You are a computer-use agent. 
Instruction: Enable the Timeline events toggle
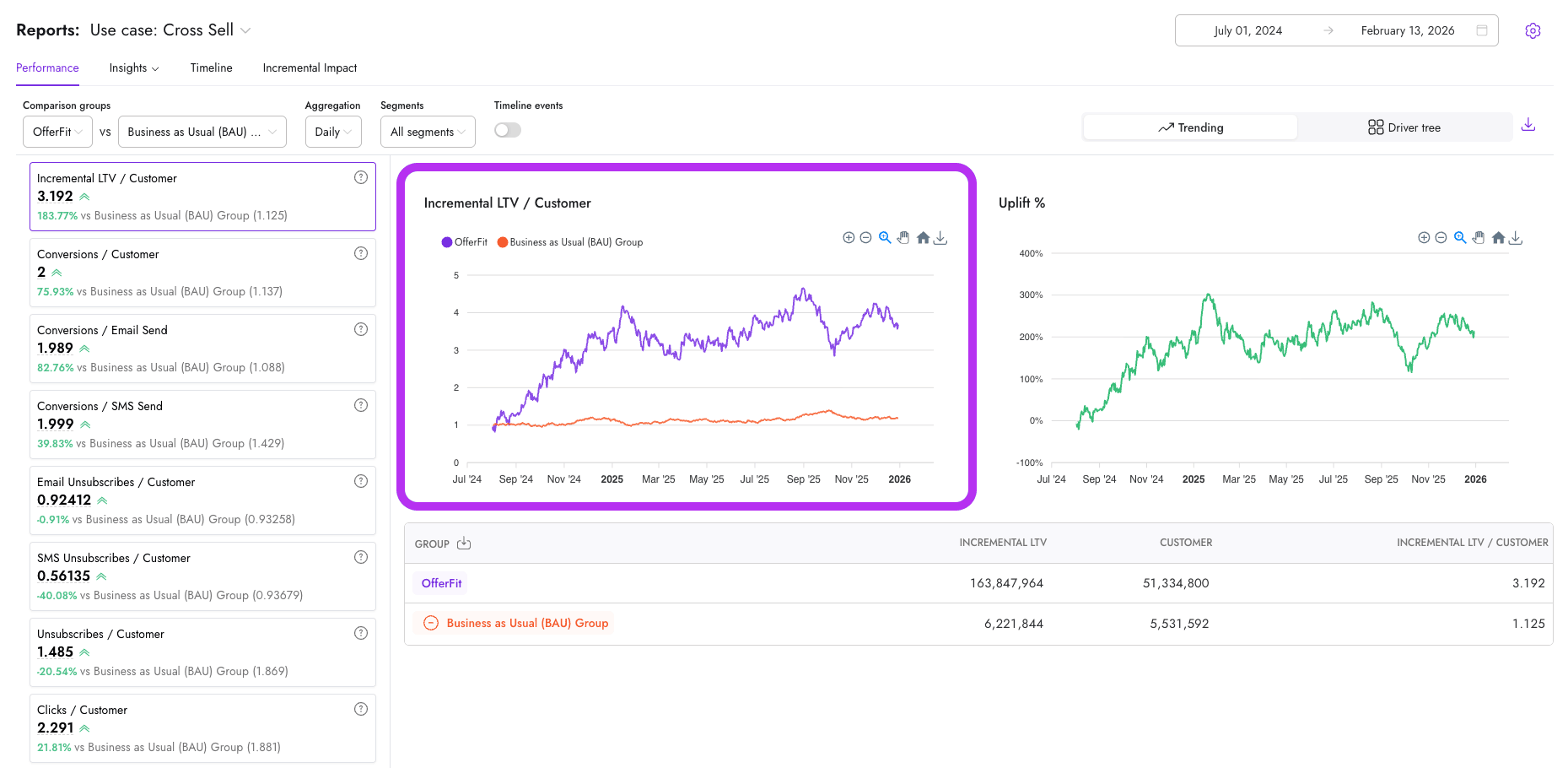(x=507, y=129)
